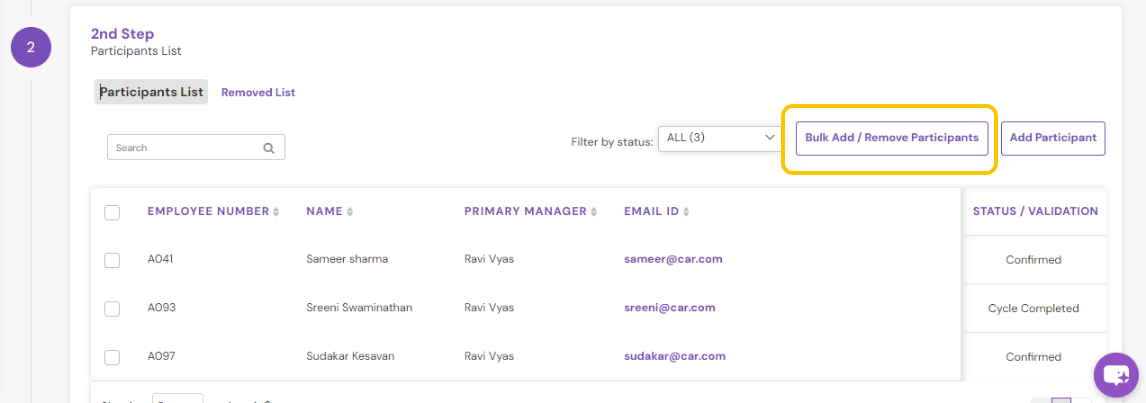Click Ravi Vyas in the A093 row
Image resolution: width=1146 pixels, height=403 pixels.
[489, 308]
